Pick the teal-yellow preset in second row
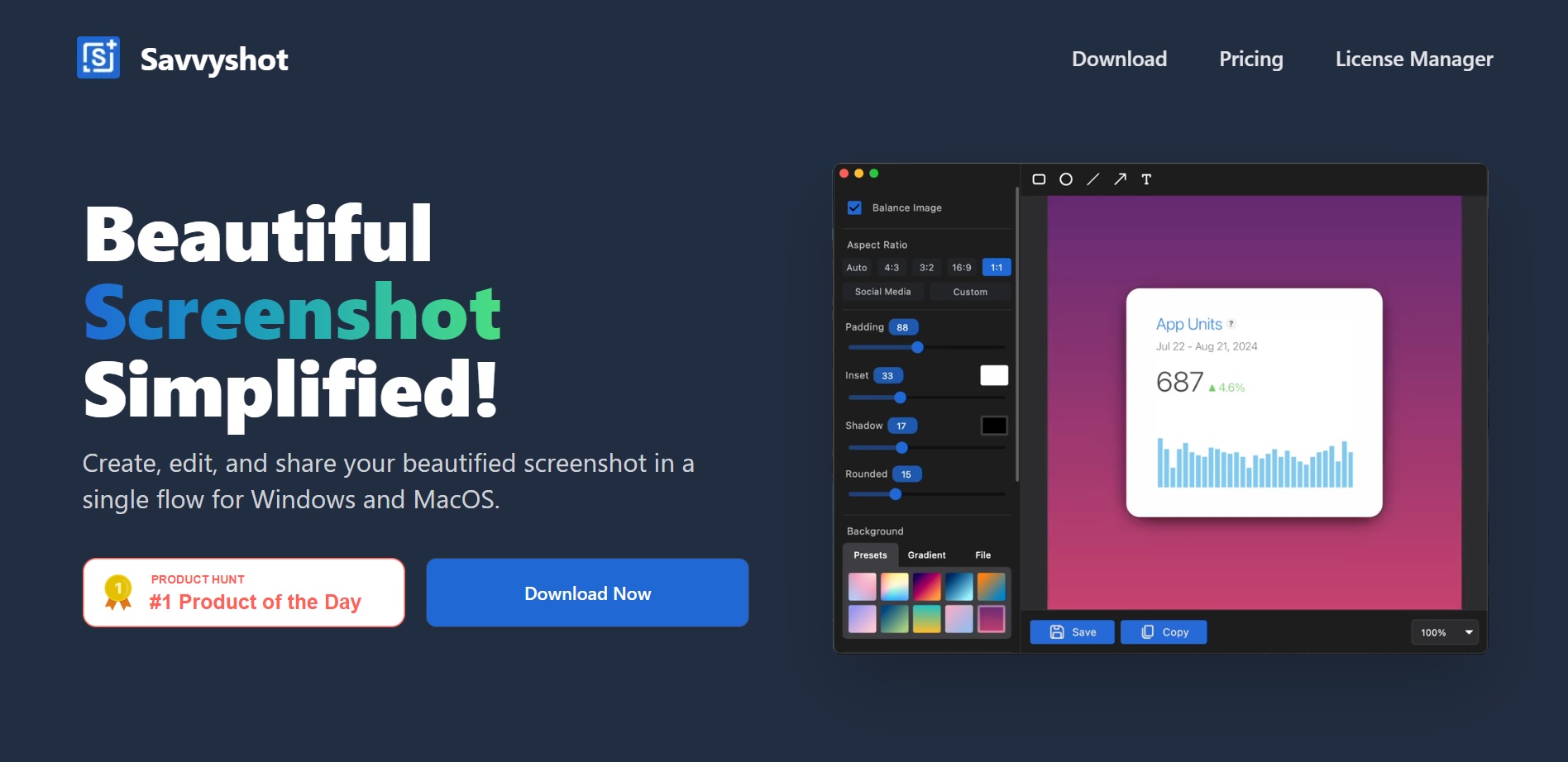 [x=926, y=619]
